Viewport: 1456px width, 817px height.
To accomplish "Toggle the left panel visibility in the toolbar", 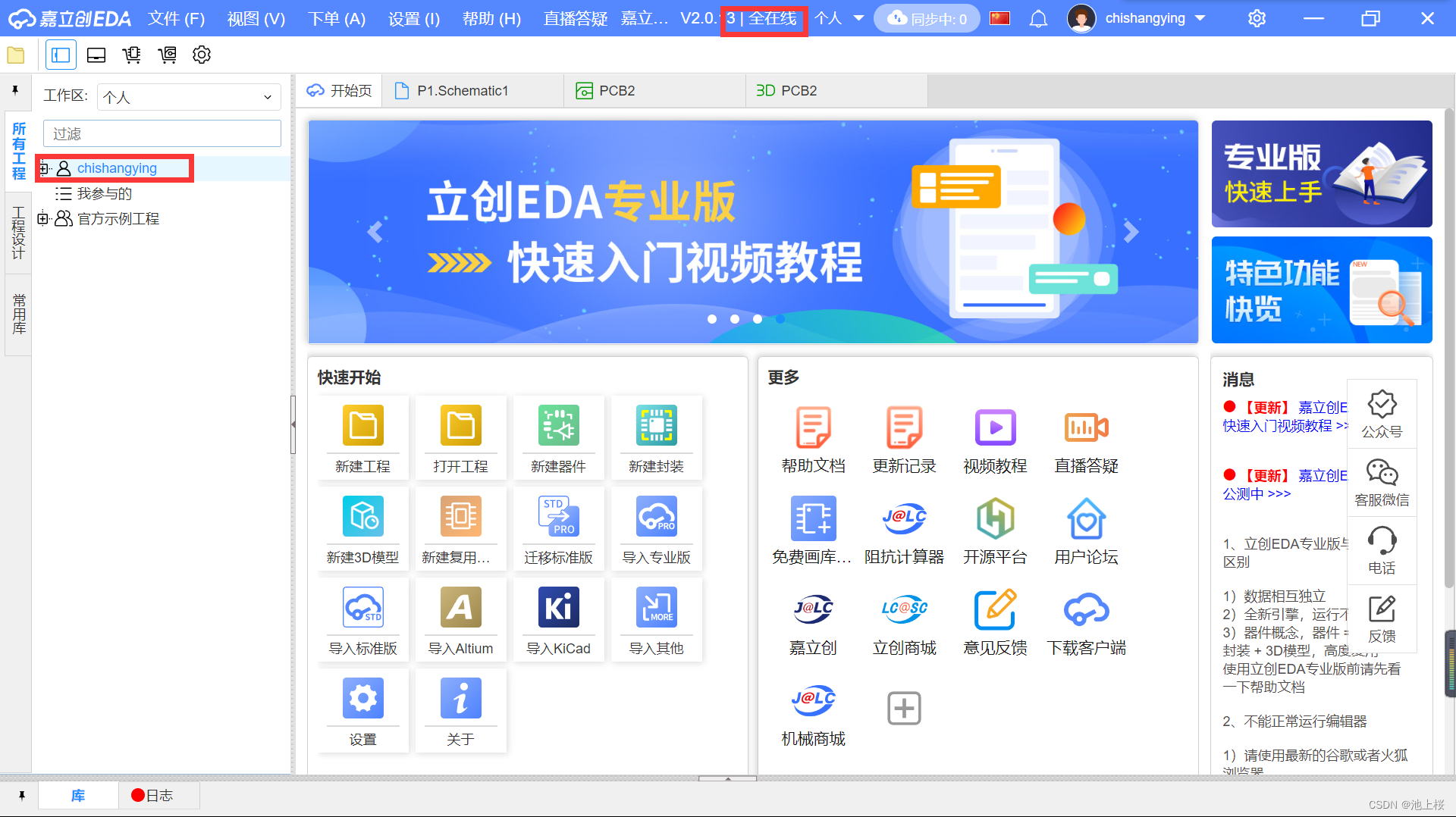I will (x=61, y=55).
